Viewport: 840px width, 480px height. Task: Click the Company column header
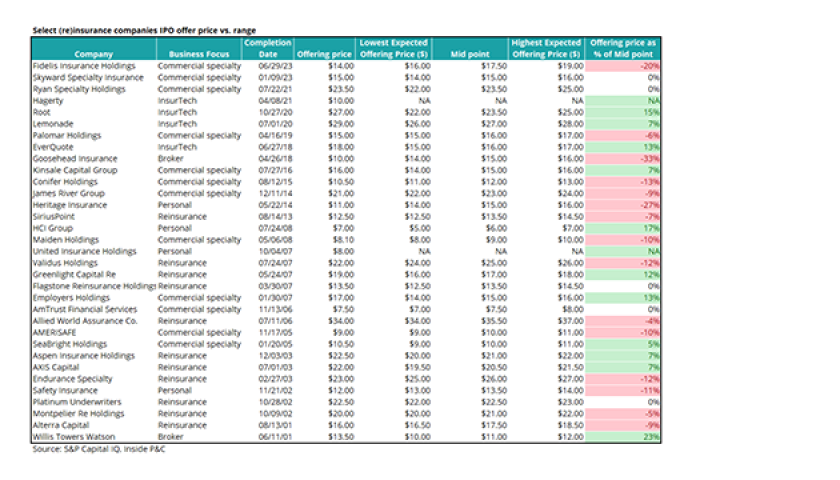coord(92,54)
